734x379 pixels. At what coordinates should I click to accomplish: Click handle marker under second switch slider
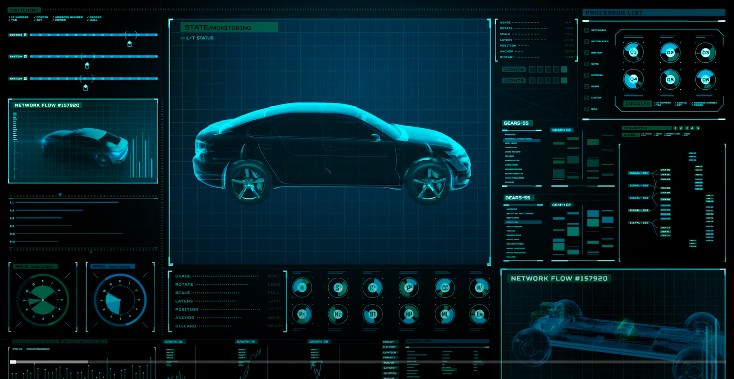[x=87, y=66]
